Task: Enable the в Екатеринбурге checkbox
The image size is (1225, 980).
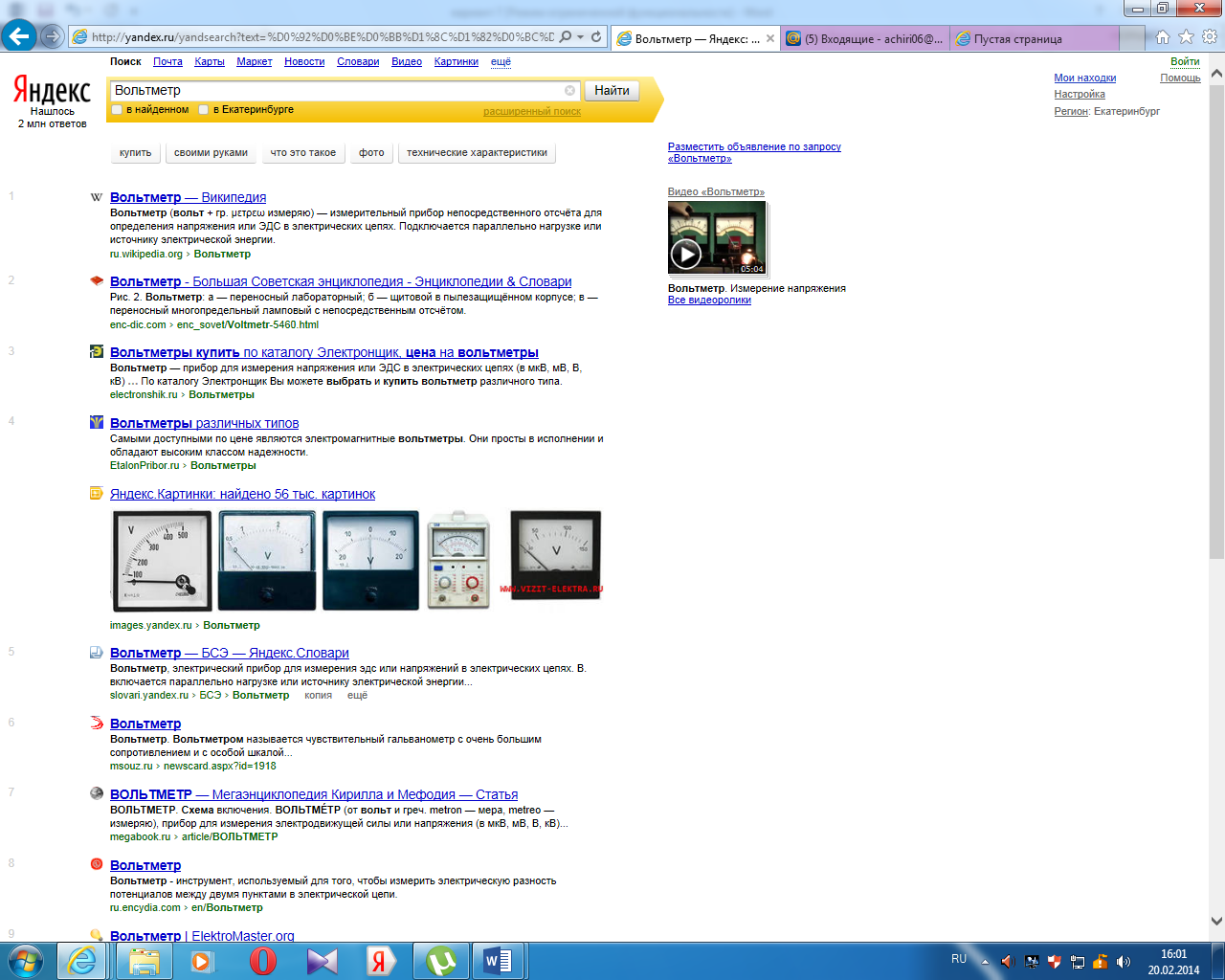Action: pyautogui.click(x=203, y=110)
